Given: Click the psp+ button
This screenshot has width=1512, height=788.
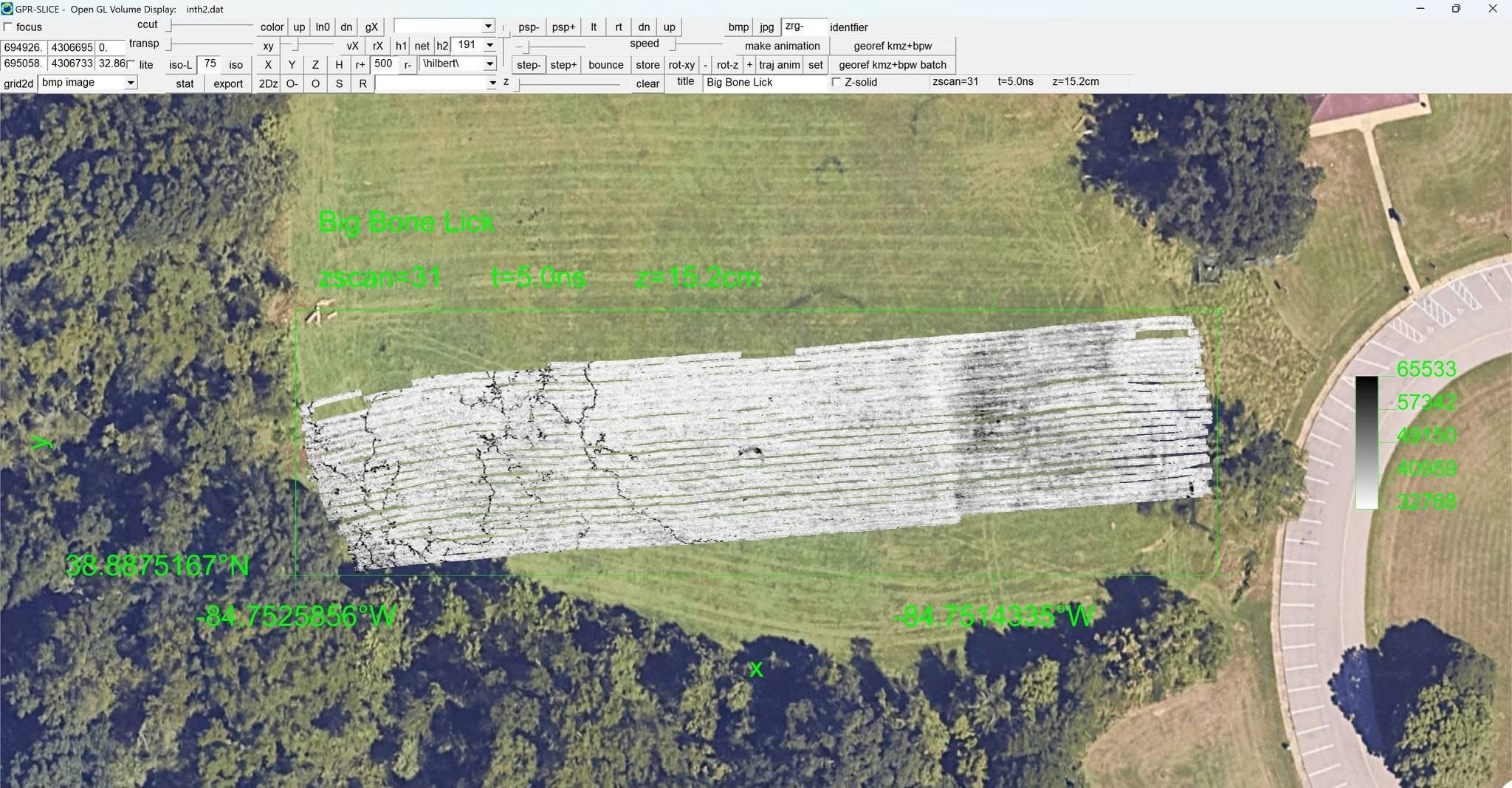Looking at the screenshot, I should coord(563,27).
